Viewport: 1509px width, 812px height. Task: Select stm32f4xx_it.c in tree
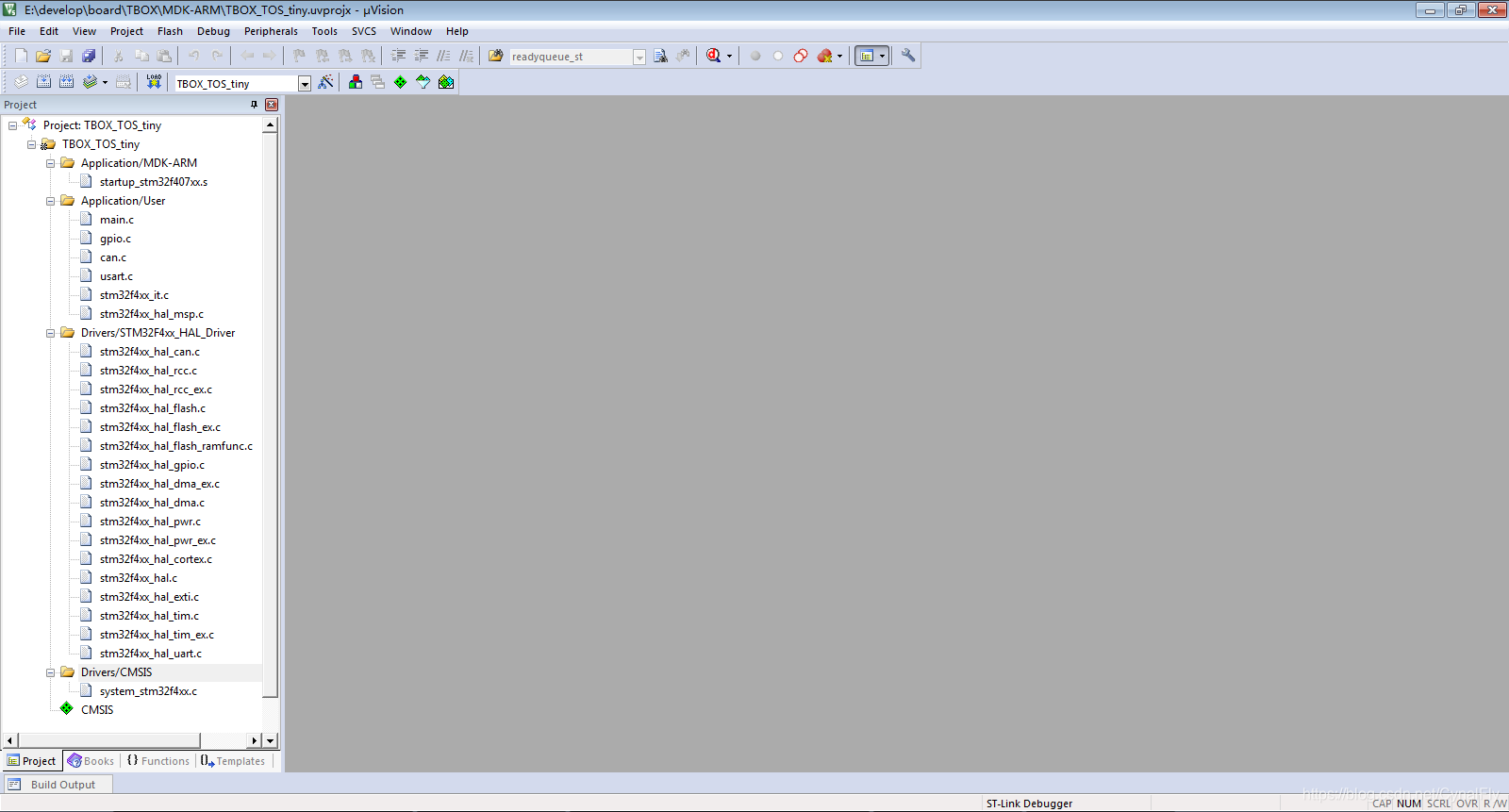134,295
